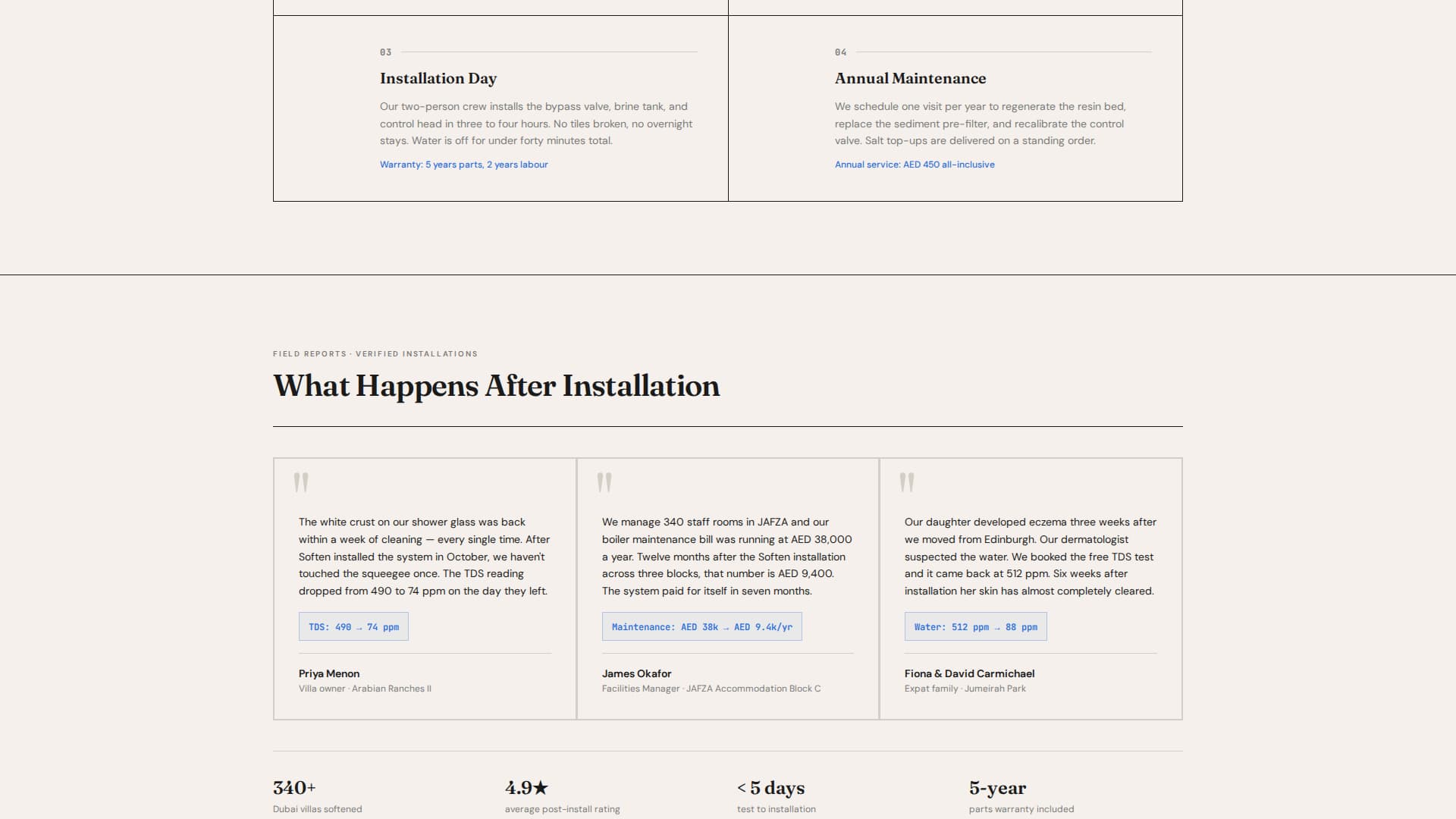The height and width of the screenshot is (819, 1456).
Task: Click the name 'James Okafor'
Action: point(637,674)
